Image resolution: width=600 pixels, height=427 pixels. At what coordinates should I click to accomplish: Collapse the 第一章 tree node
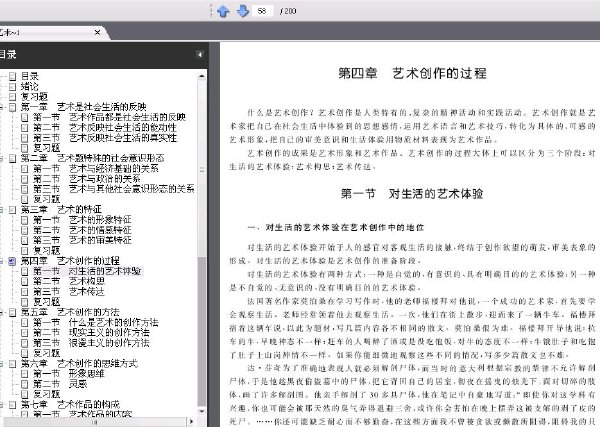click(x=1, y=107)
